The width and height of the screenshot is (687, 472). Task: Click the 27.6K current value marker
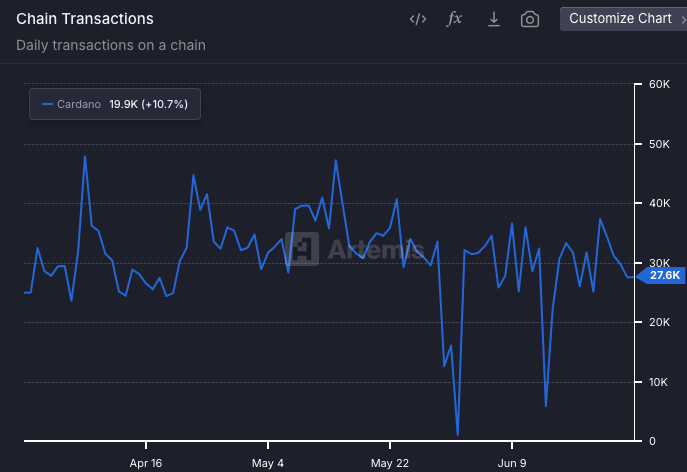(x=661, y=275)
